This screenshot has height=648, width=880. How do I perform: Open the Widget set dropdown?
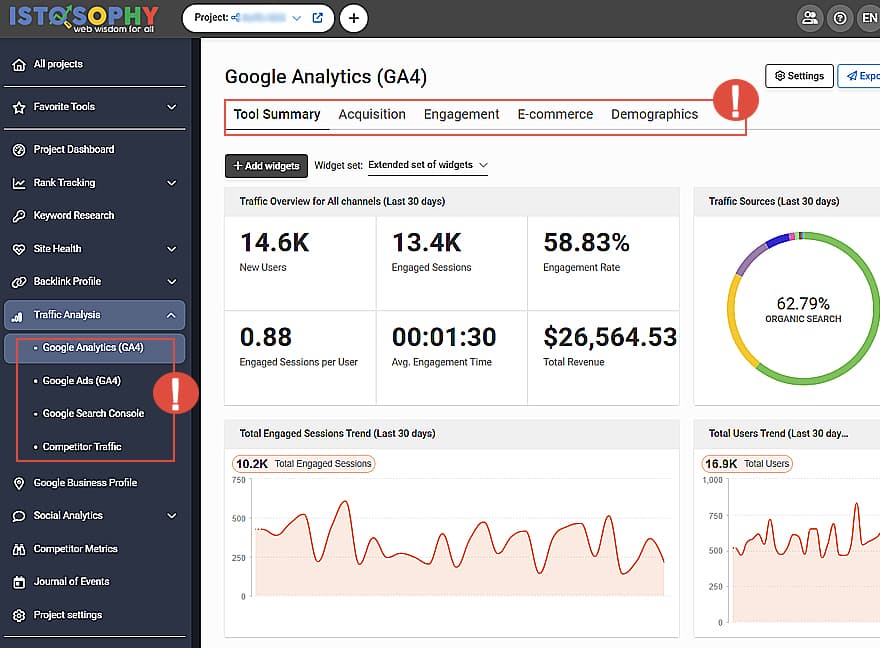point(427,165)
